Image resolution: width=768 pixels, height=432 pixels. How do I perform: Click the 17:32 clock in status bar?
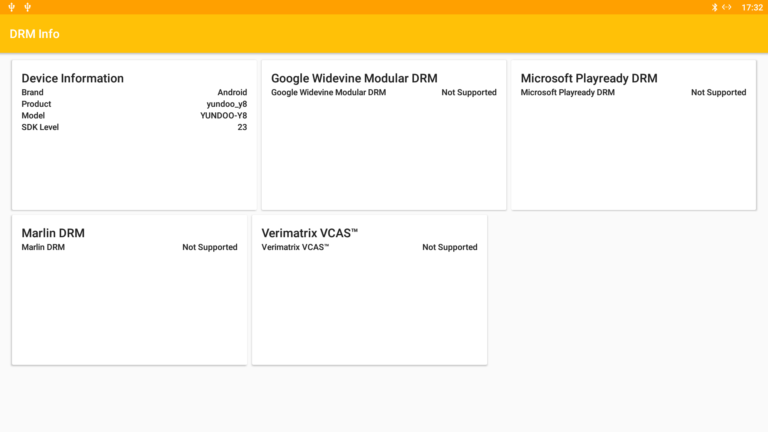(x=752, y=7)
